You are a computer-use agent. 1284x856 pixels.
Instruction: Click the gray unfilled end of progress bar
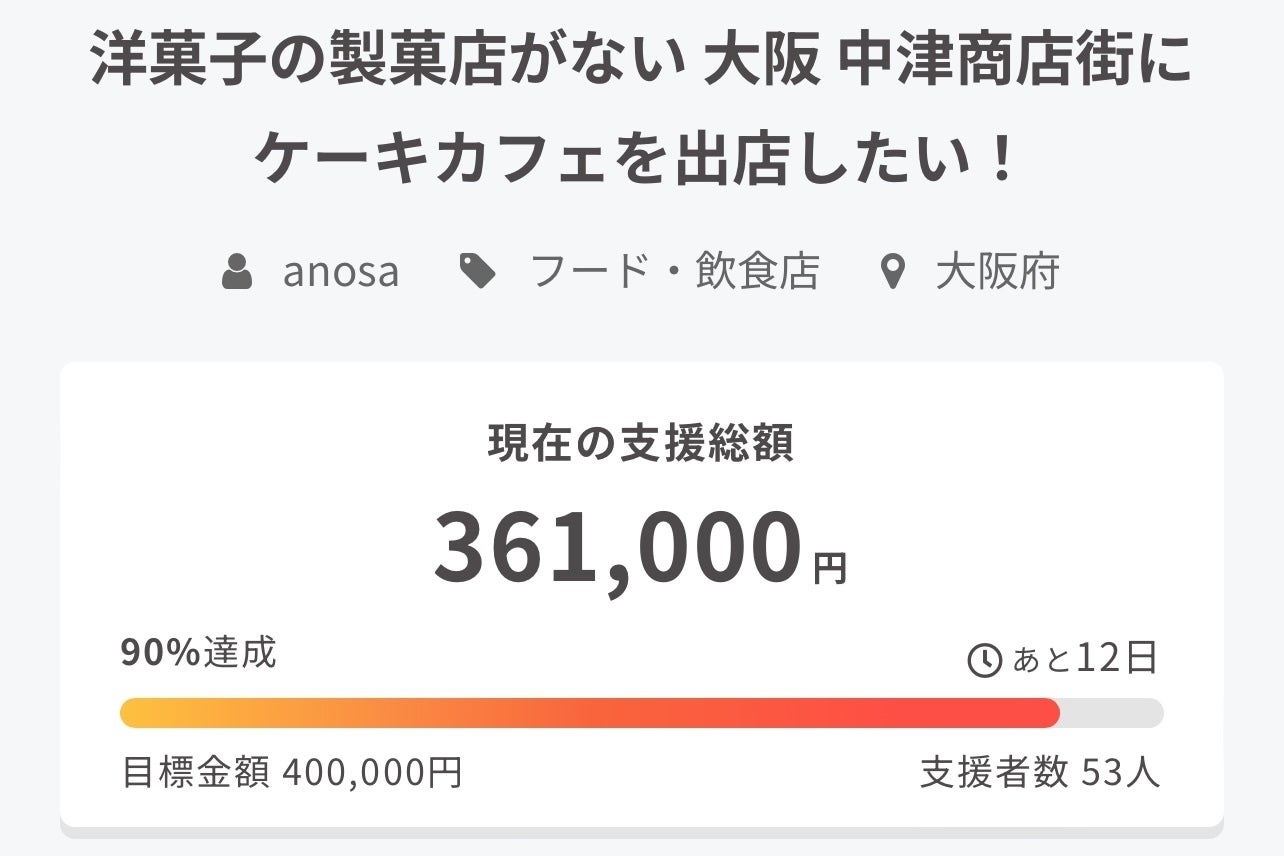coord(1112,713)
